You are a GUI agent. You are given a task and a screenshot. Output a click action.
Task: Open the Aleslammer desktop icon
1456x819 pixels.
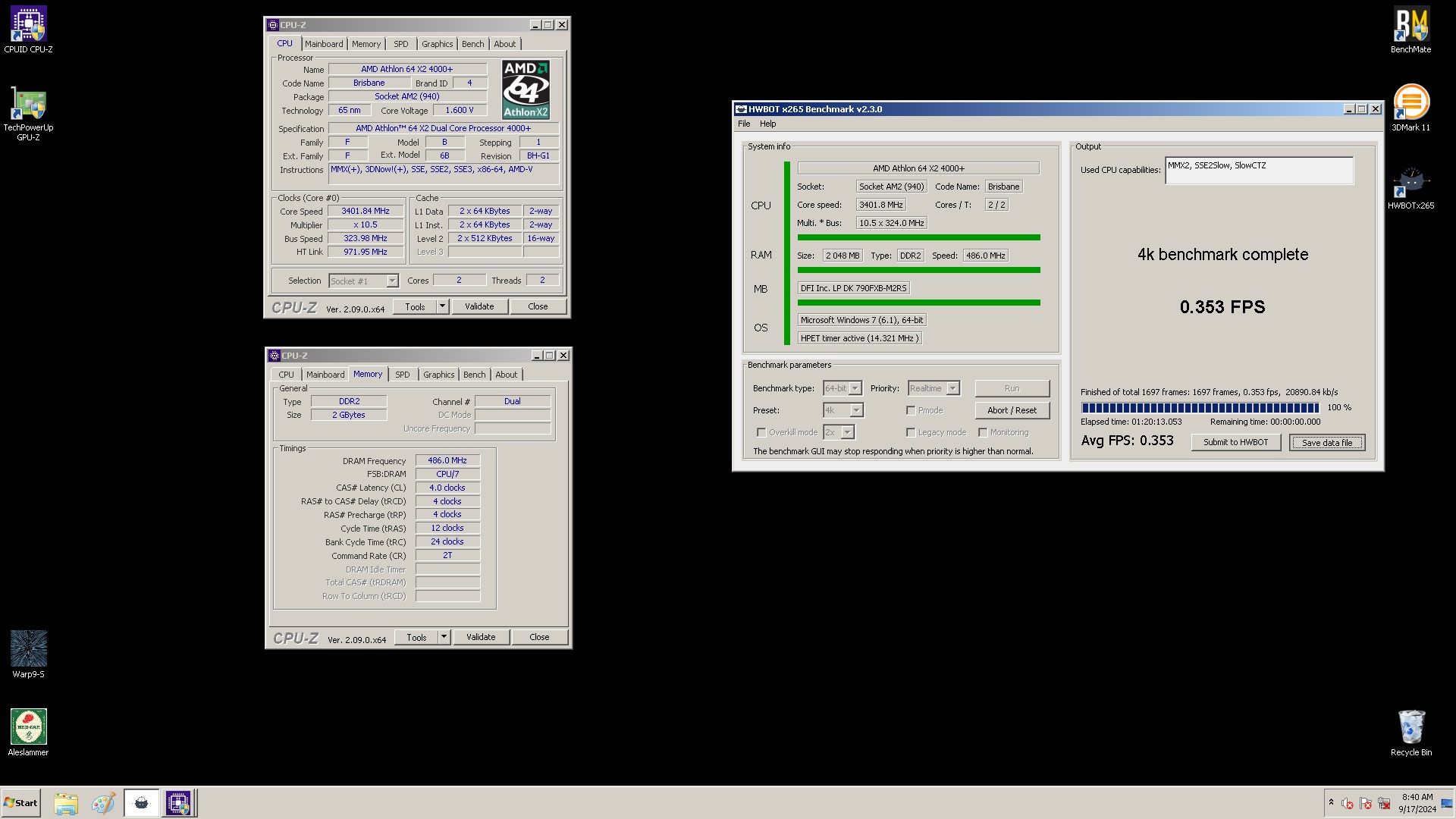coord(28,733)
